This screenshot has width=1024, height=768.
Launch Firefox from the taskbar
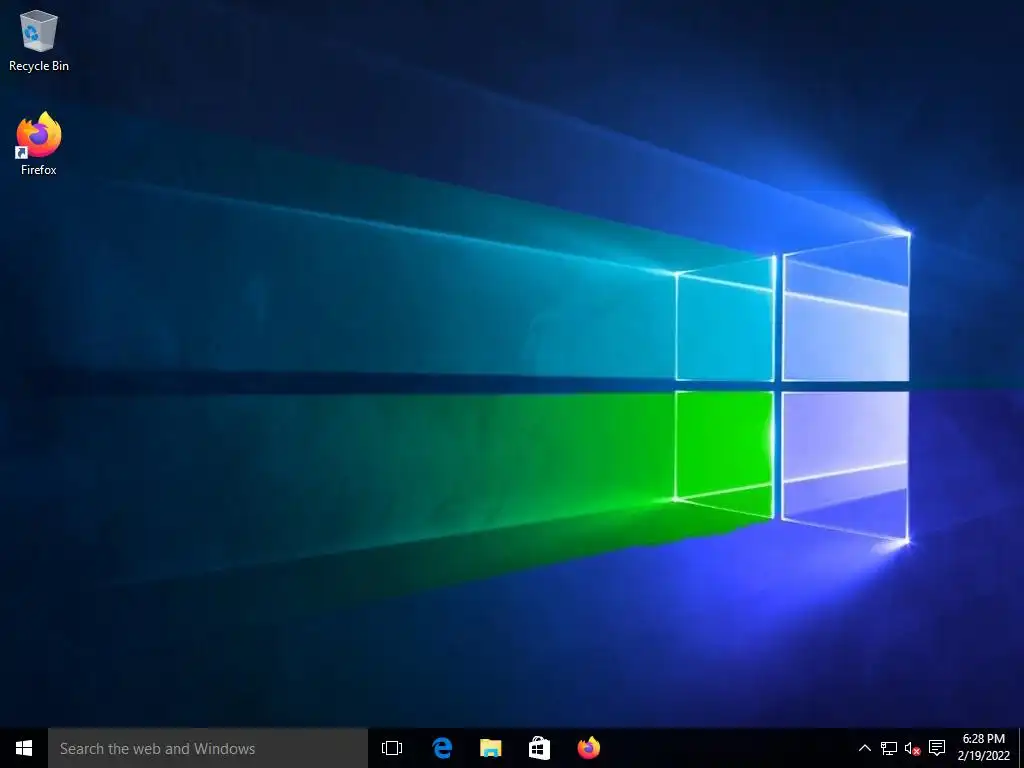pos(588,748)
